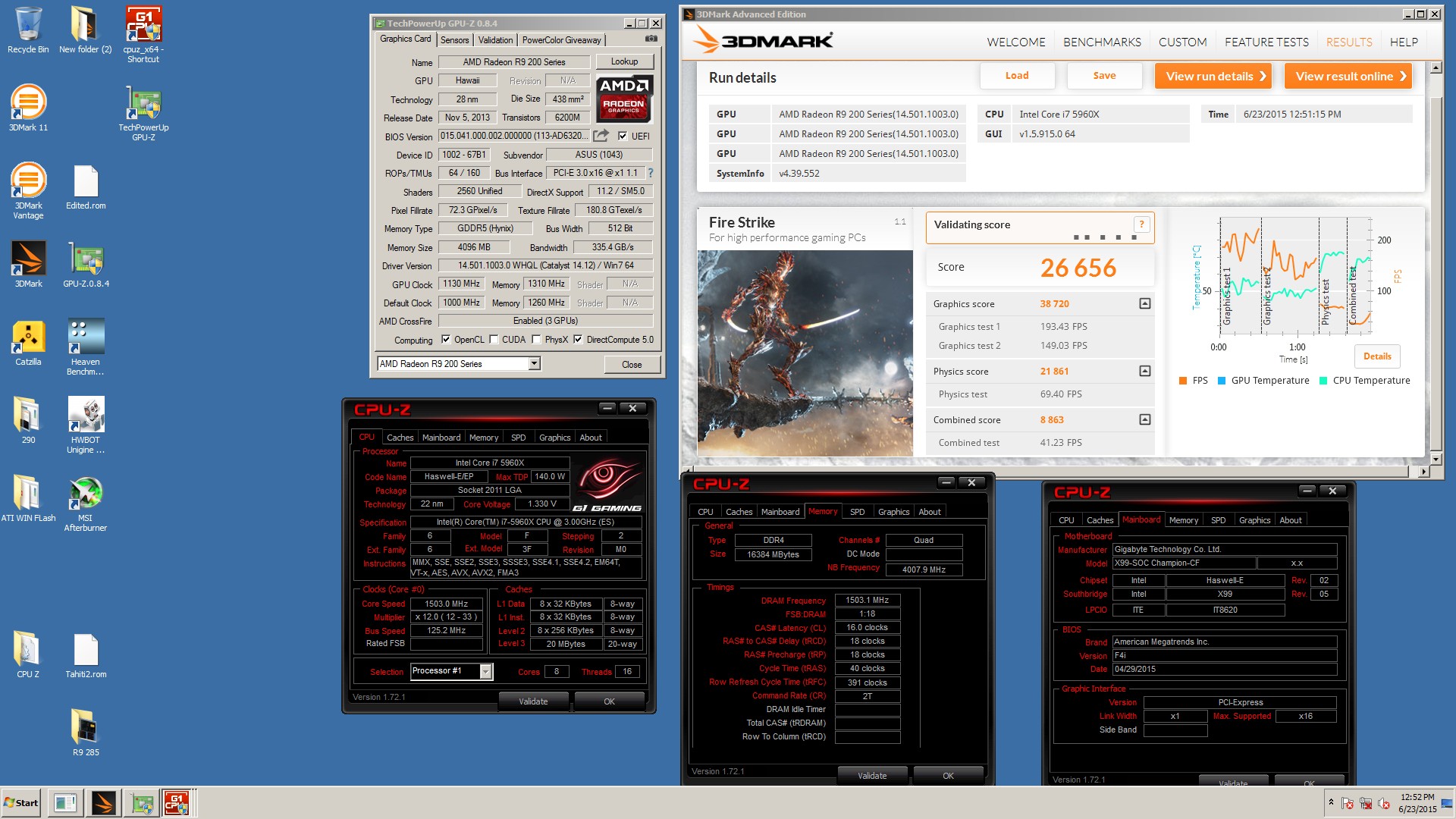This screenshot has height=819, width=1456.
Task: Toggle PhysX checkbox in GPU-Z
Action: tap(536, 340)
